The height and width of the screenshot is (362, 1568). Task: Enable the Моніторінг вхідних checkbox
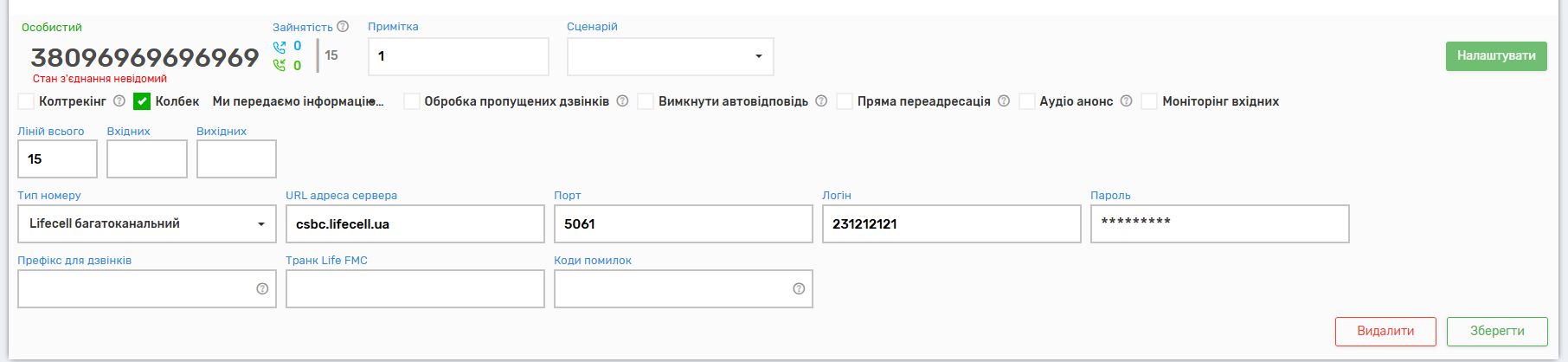(x=1149, y=102)
